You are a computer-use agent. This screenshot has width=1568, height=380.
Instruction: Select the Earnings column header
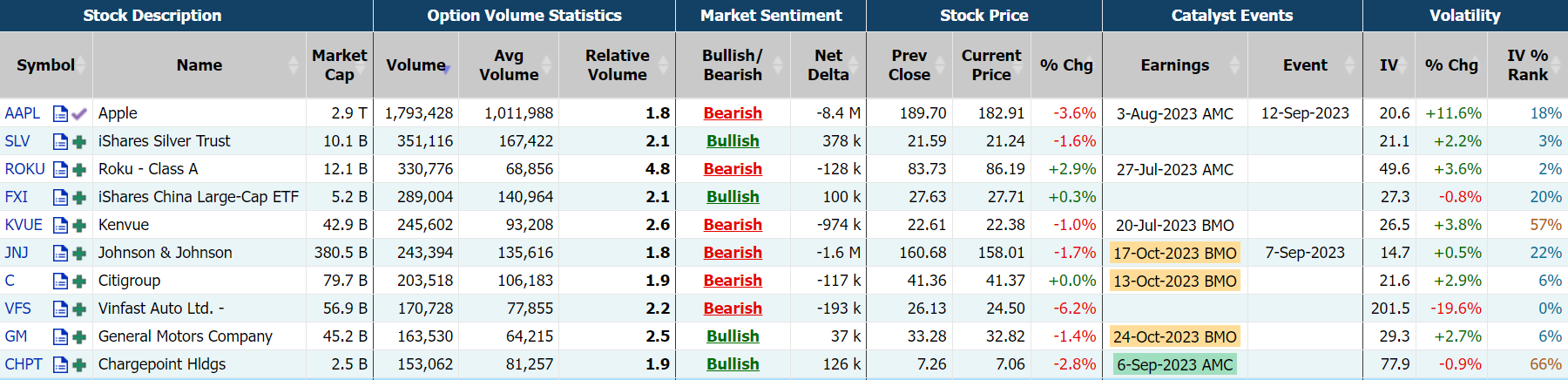[1174, 64]
